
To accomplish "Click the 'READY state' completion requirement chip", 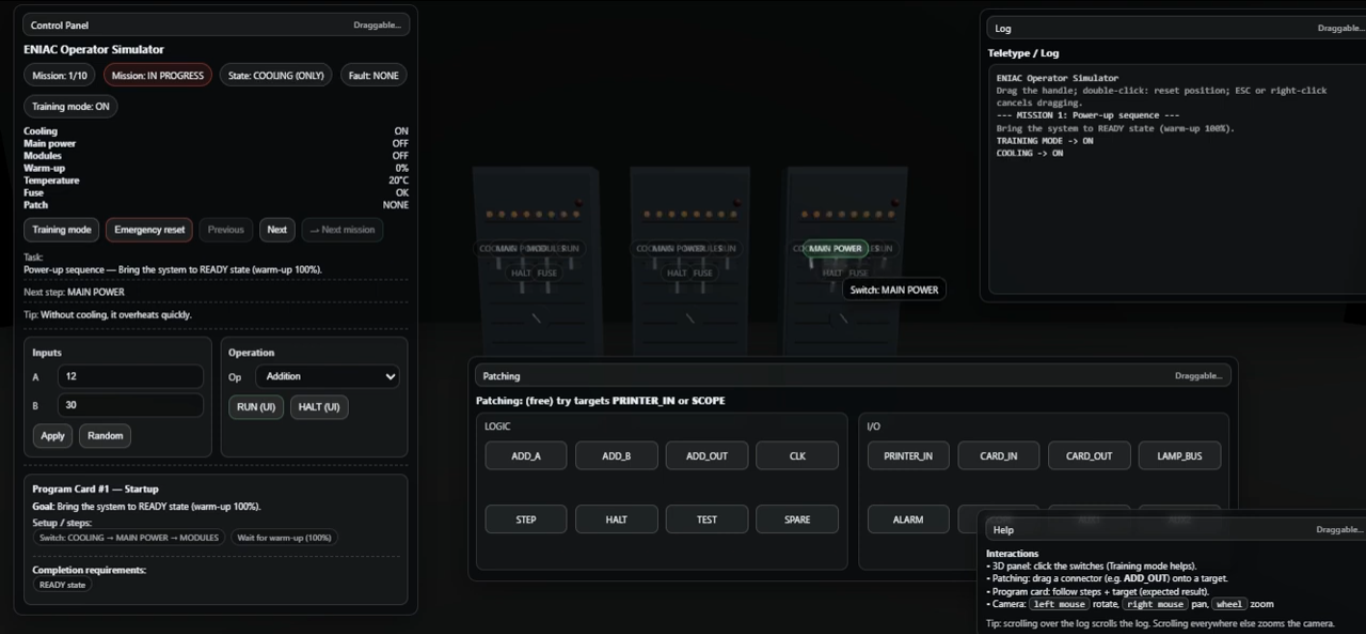I will point(62,585).
